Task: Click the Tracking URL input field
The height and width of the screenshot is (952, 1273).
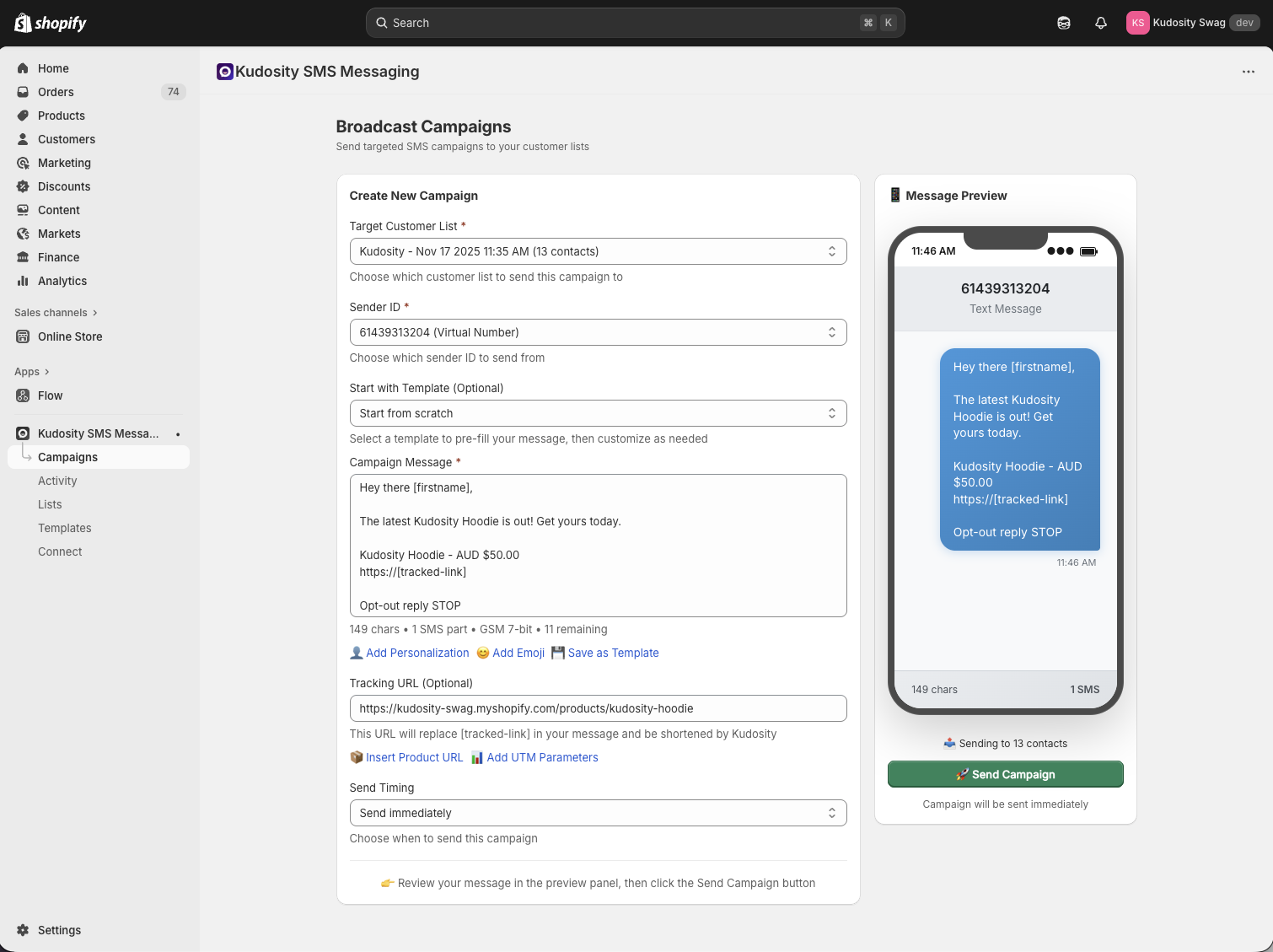Action: tap(598, 708)
